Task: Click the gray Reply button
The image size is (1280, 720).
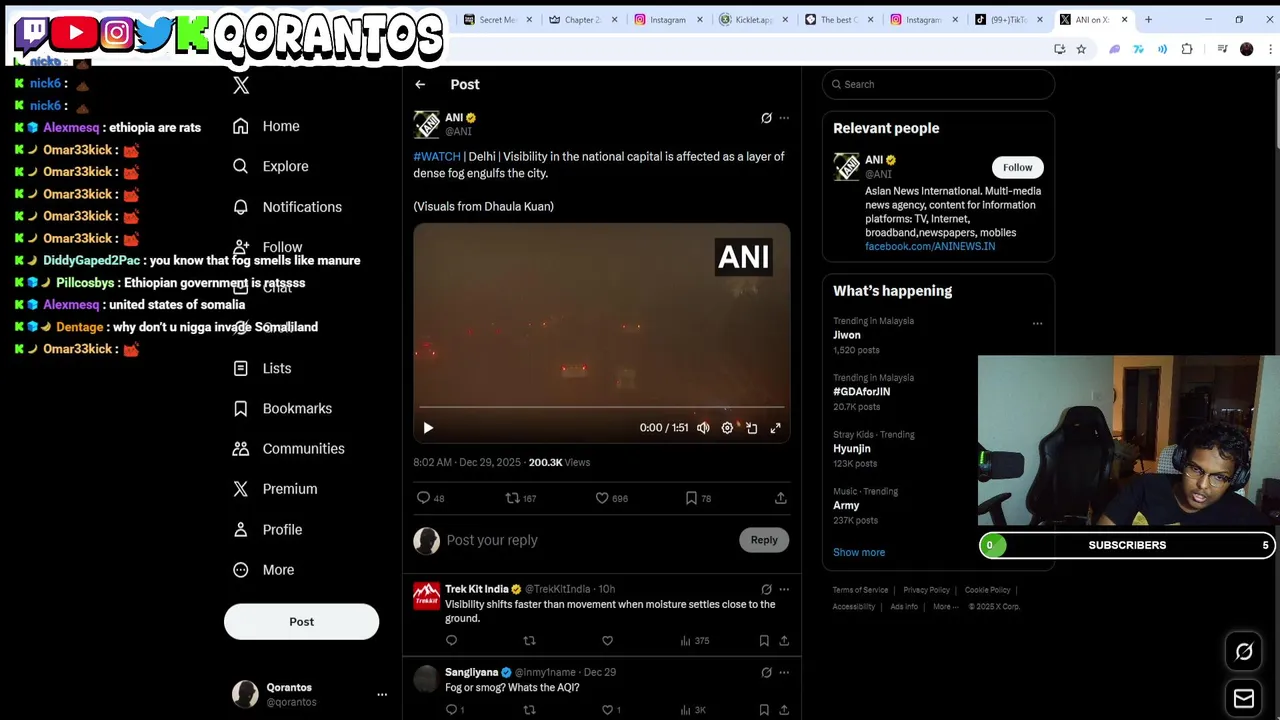Action: tap(764, 540)
